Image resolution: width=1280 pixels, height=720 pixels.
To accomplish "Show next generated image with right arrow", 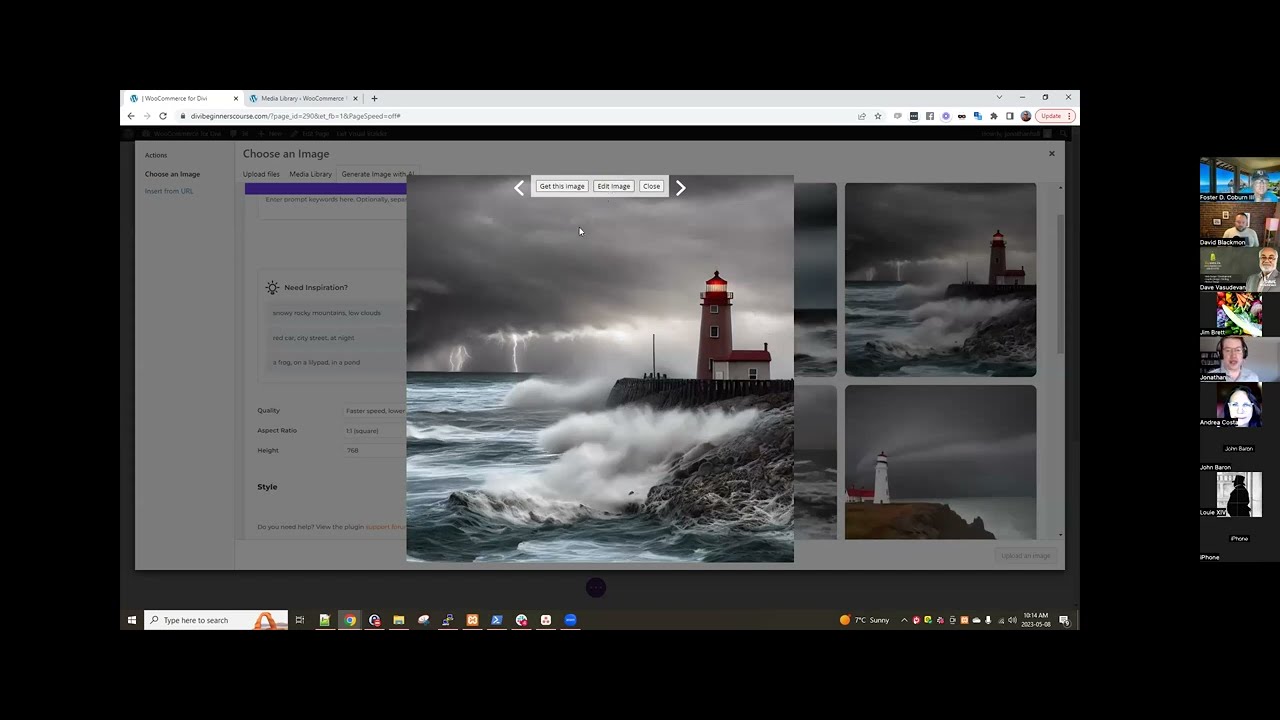I will pyautogui.click(x=680, y=187).
